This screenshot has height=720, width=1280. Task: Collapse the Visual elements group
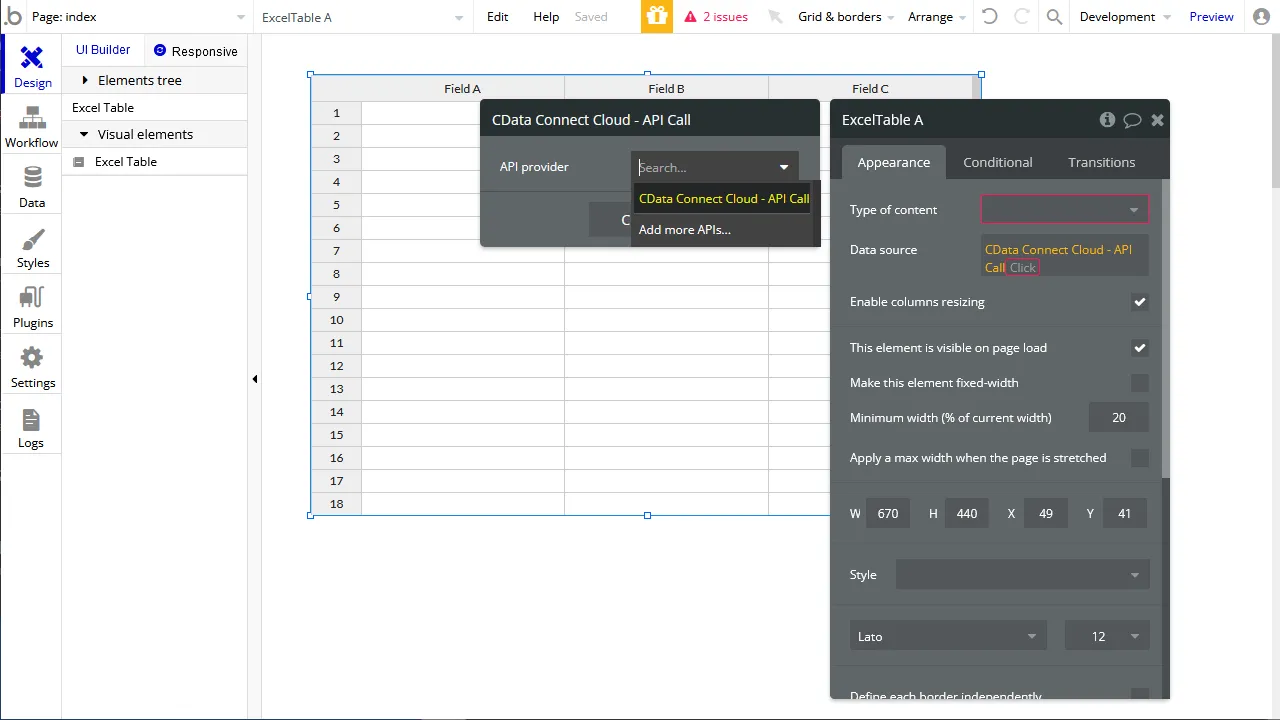84,134
